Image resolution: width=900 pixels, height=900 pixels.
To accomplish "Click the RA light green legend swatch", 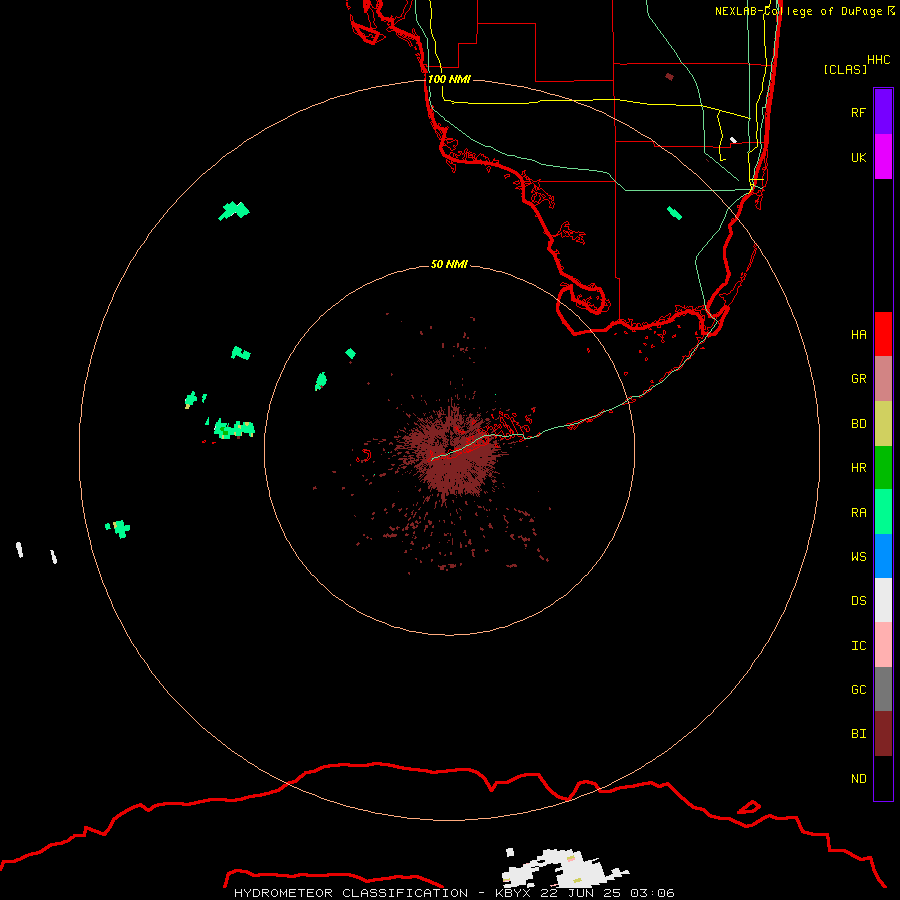I will [x=883, y=512].
